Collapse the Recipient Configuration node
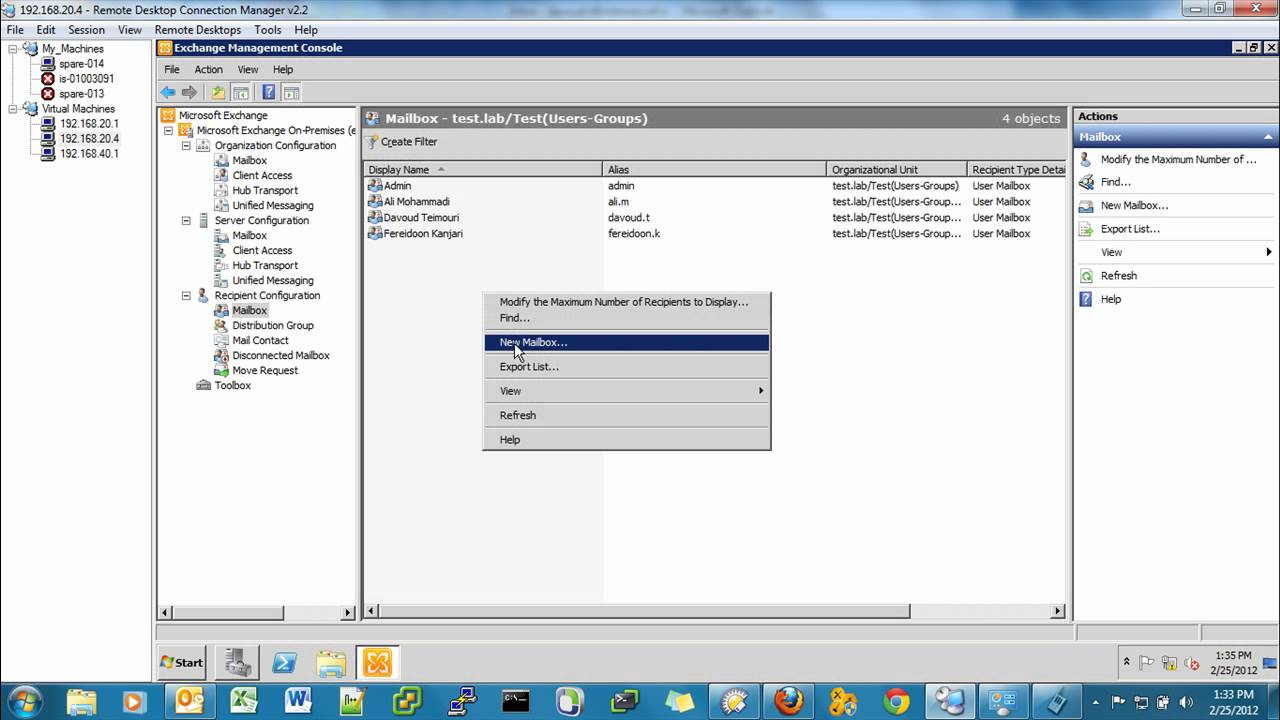1280x720 pixels. tap(186, 295)
